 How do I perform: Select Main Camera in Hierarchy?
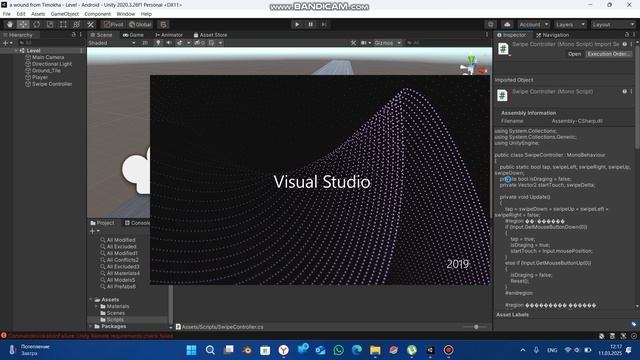(x=48, y=58)
